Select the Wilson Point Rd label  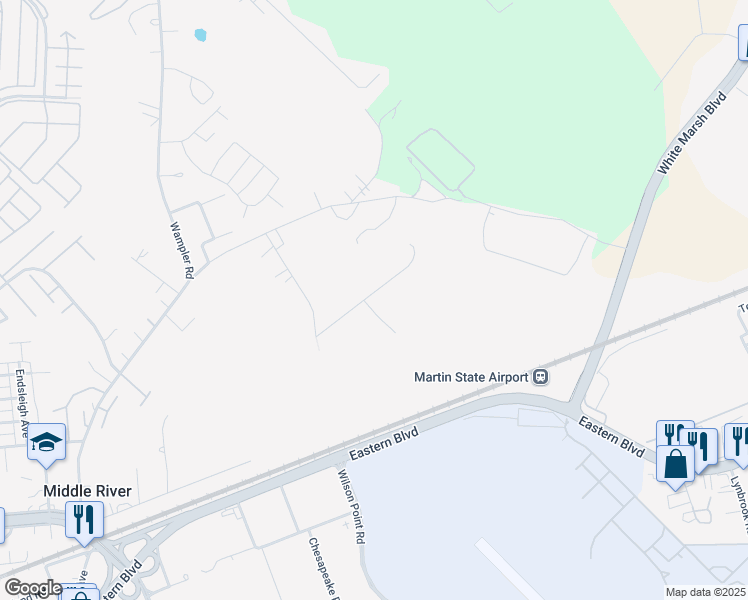click(352, 507)
